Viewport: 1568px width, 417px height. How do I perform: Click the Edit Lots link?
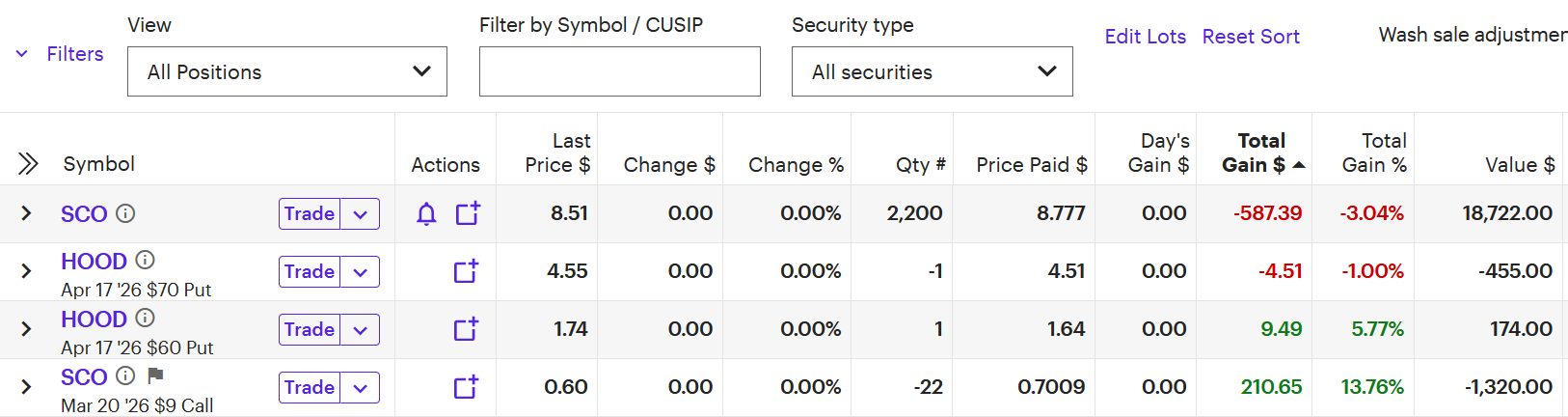point(1145,37)
